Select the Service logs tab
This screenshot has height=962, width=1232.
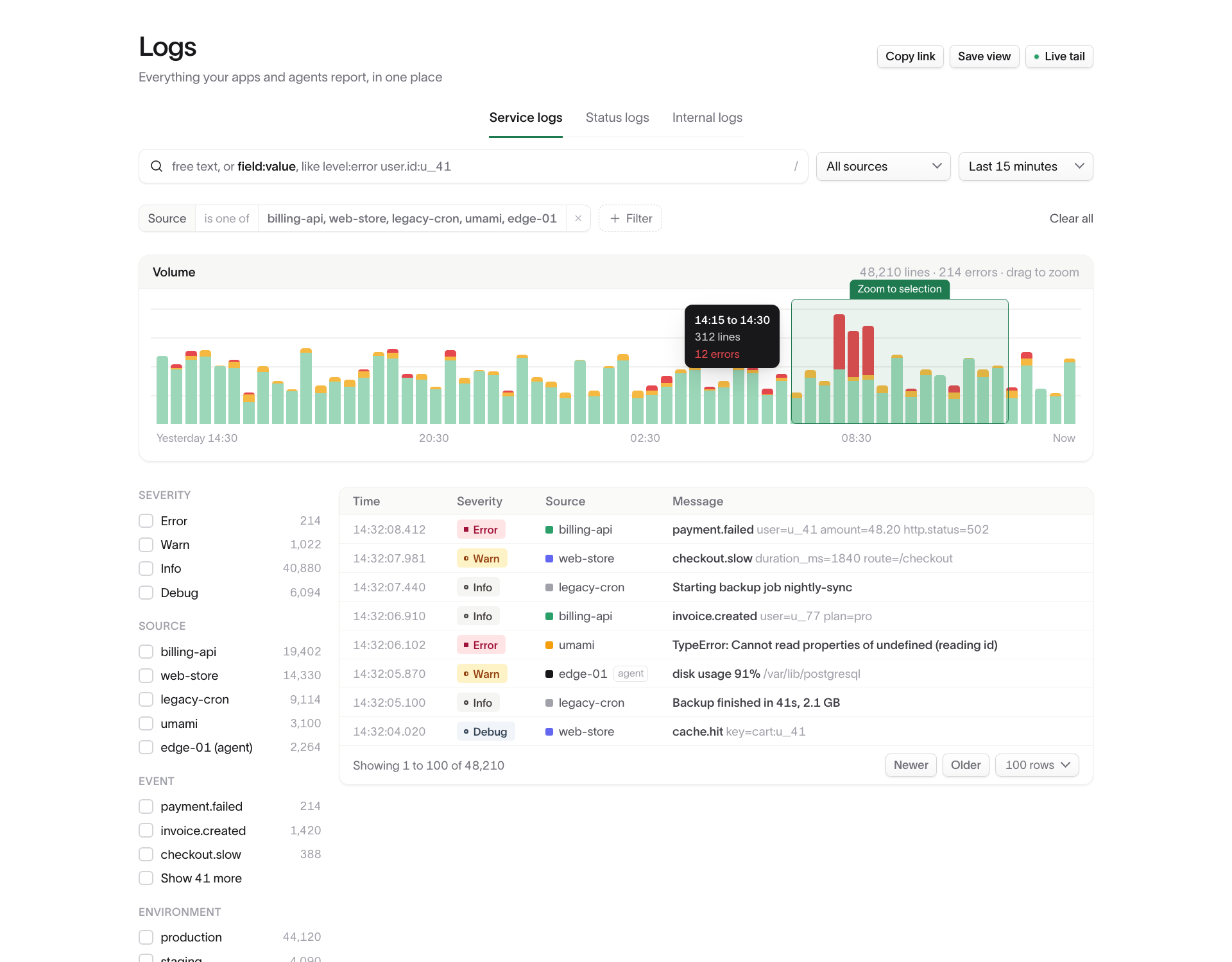[x=526, y=118]
